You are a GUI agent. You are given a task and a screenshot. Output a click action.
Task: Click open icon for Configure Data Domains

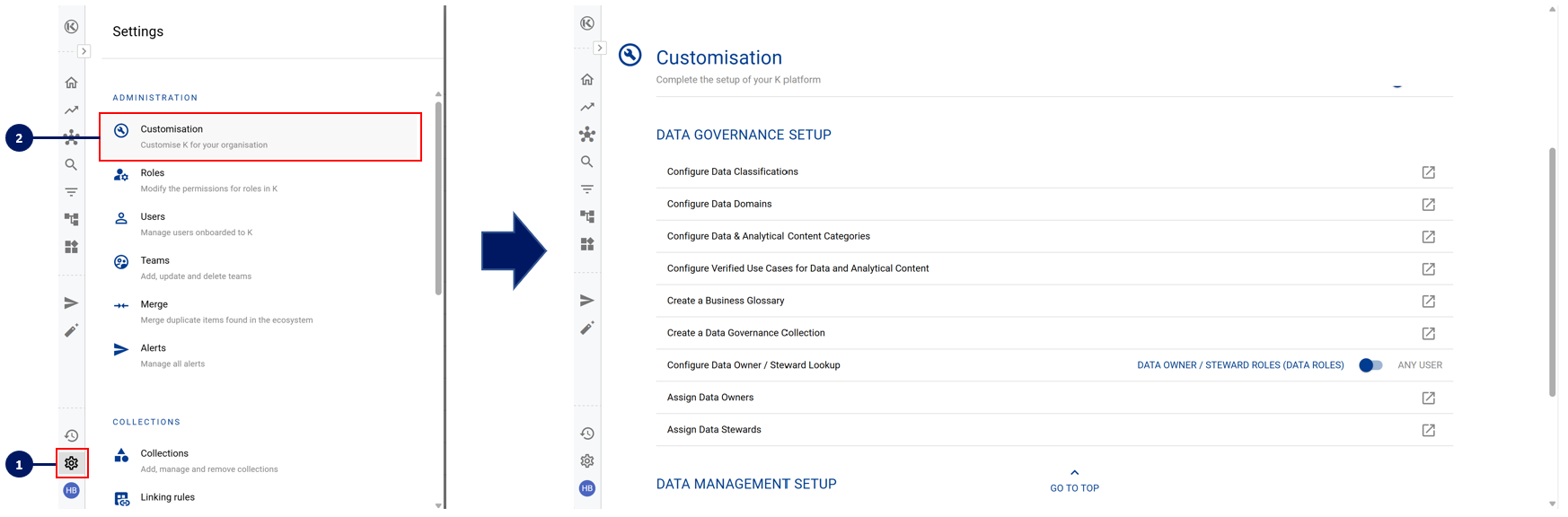click(x=1428, y=205)
